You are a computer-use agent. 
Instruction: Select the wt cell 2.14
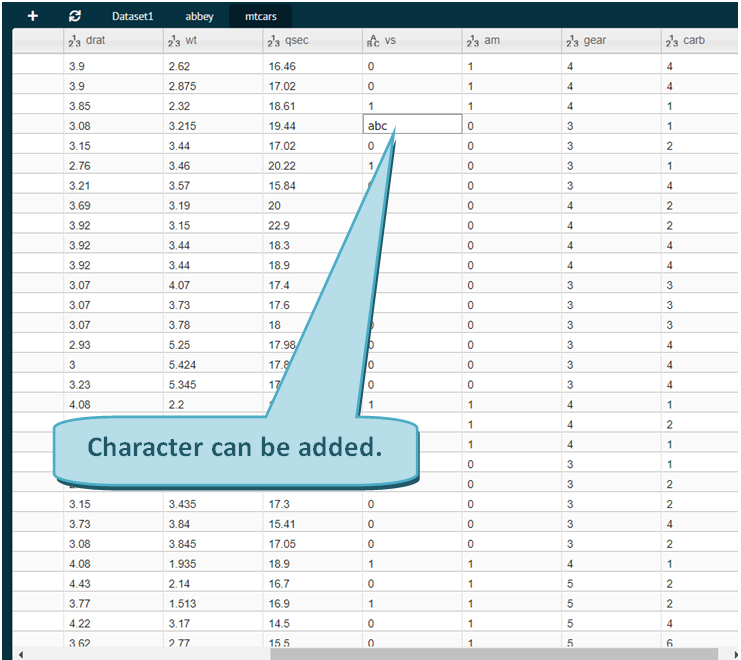click(x=213, y=583)
